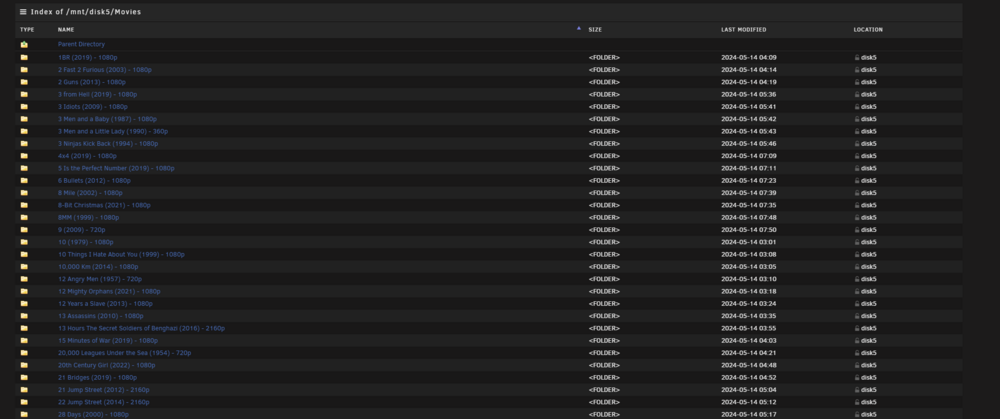Click folder icon for 2 Guns (2013)

point(24,82)
